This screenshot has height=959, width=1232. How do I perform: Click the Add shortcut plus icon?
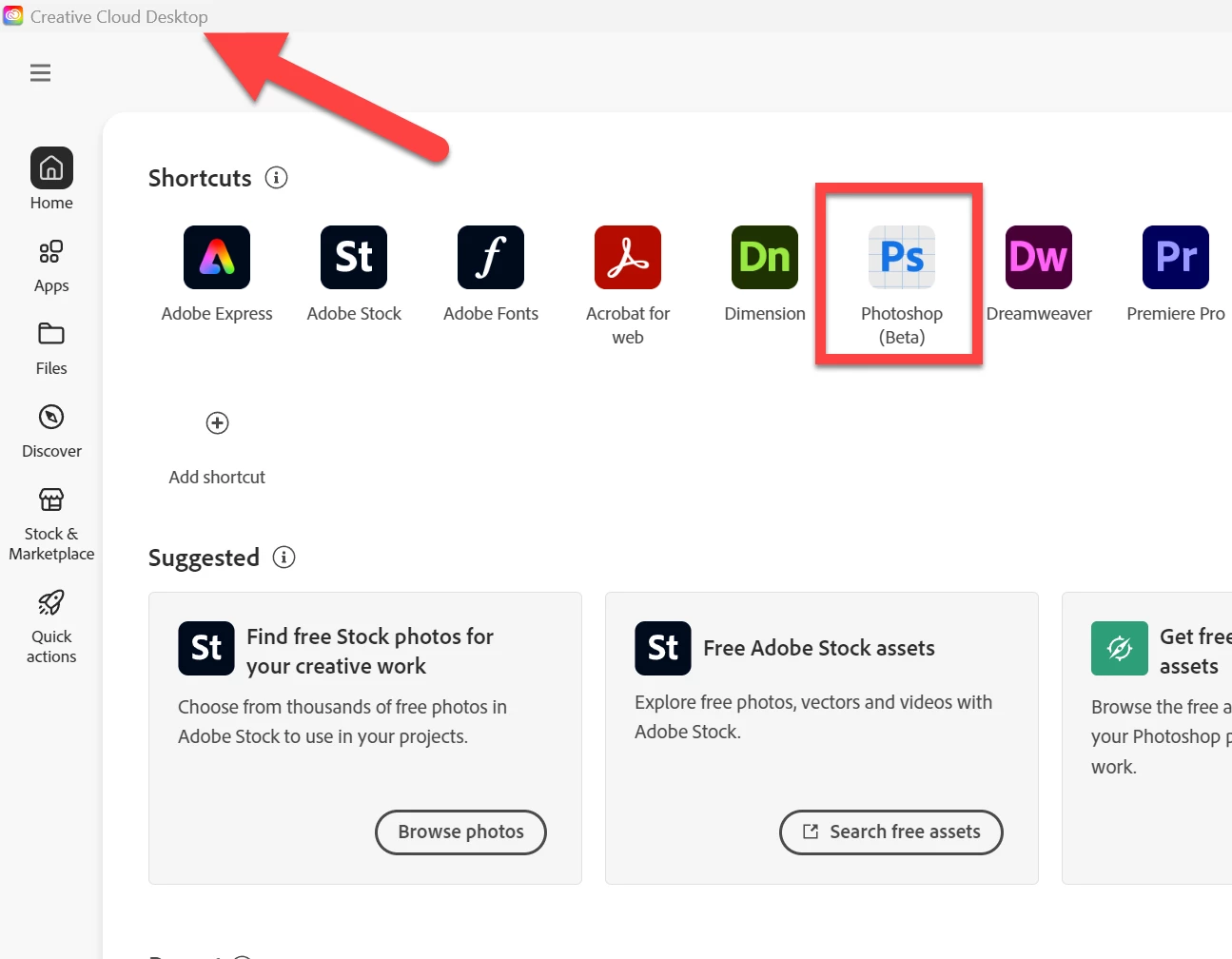click(217, 422)
